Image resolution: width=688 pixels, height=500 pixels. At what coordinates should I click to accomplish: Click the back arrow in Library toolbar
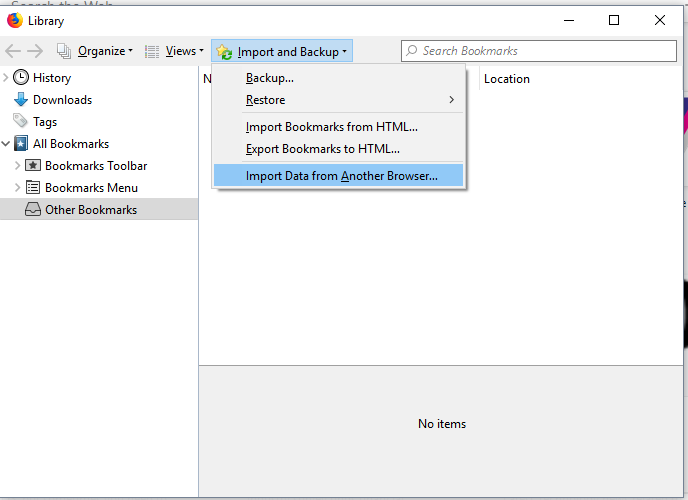(13, 51)
